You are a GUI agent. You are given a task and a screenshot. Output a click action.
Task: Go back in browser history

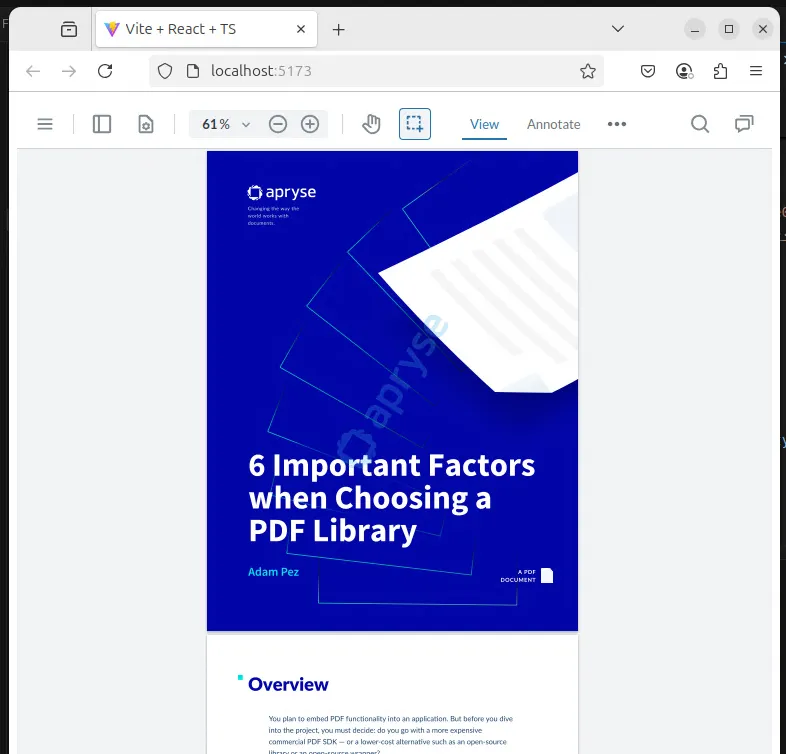33,71
